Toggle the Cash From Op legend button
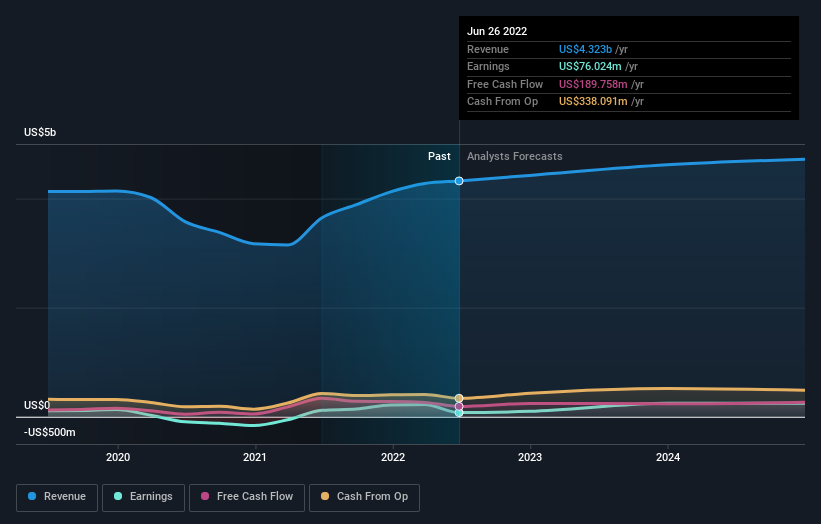 [364, 497]
